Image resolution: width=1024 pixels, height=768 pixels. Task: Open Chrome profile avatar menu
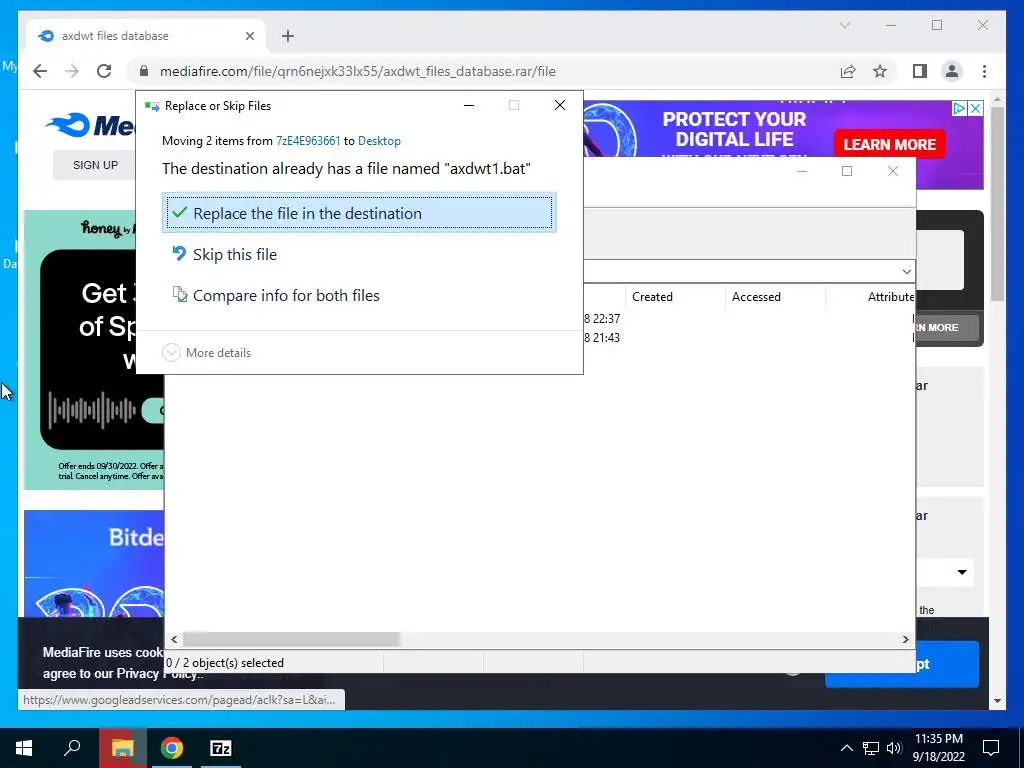[x=952, y=71]
